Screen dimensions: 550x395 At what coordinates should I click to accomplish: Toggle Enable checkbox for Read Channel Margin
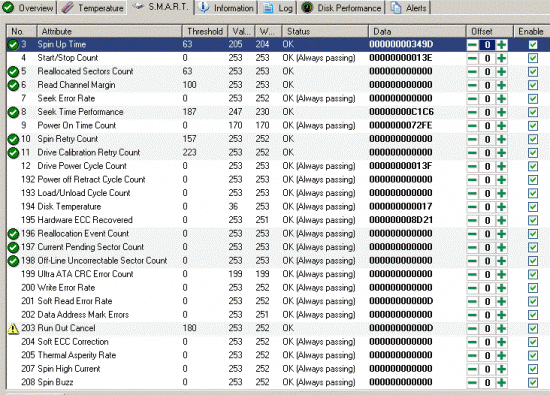[533, 85]
